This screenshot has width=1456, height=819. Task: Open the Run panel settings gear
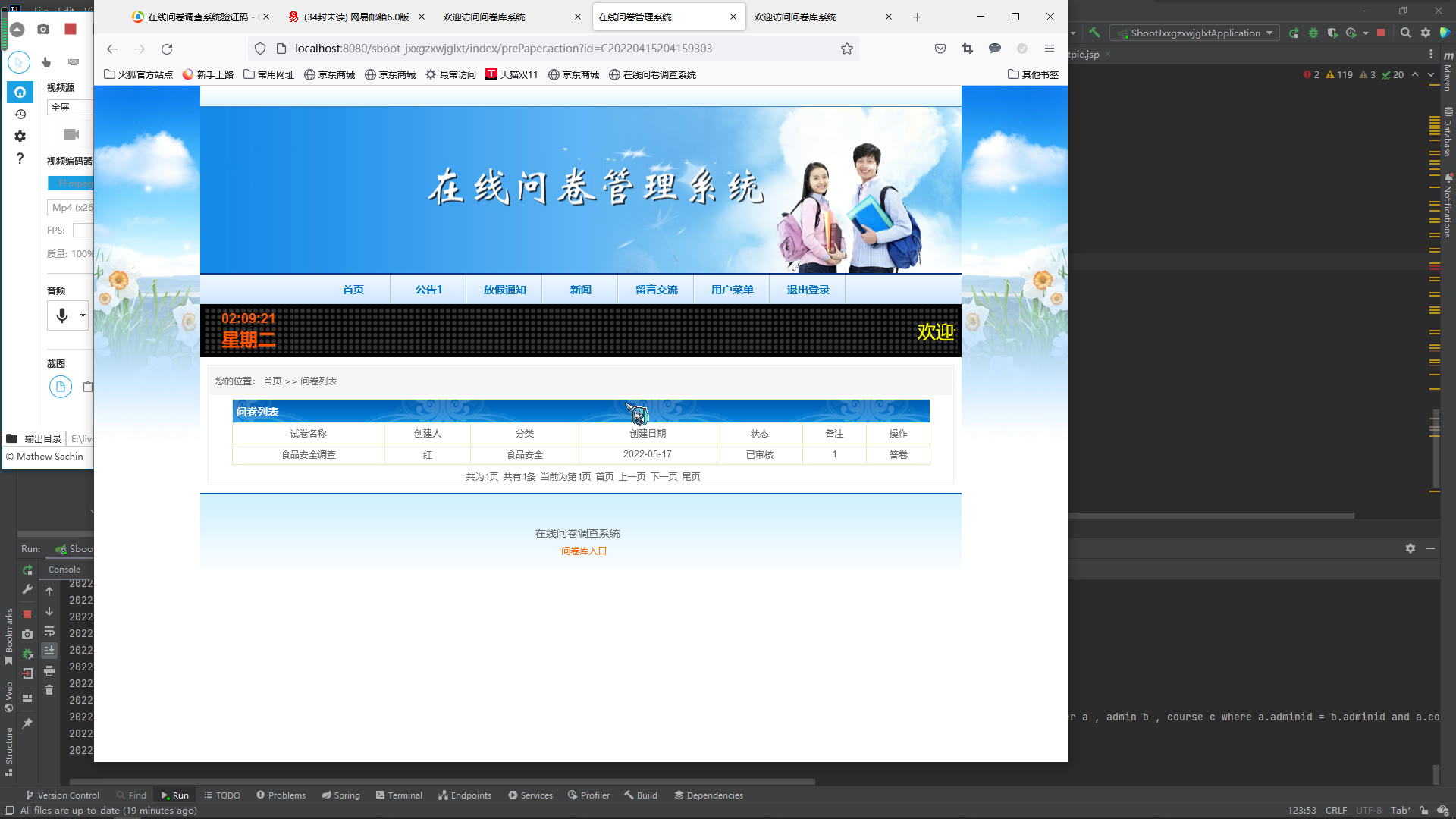pos(1410,548)
